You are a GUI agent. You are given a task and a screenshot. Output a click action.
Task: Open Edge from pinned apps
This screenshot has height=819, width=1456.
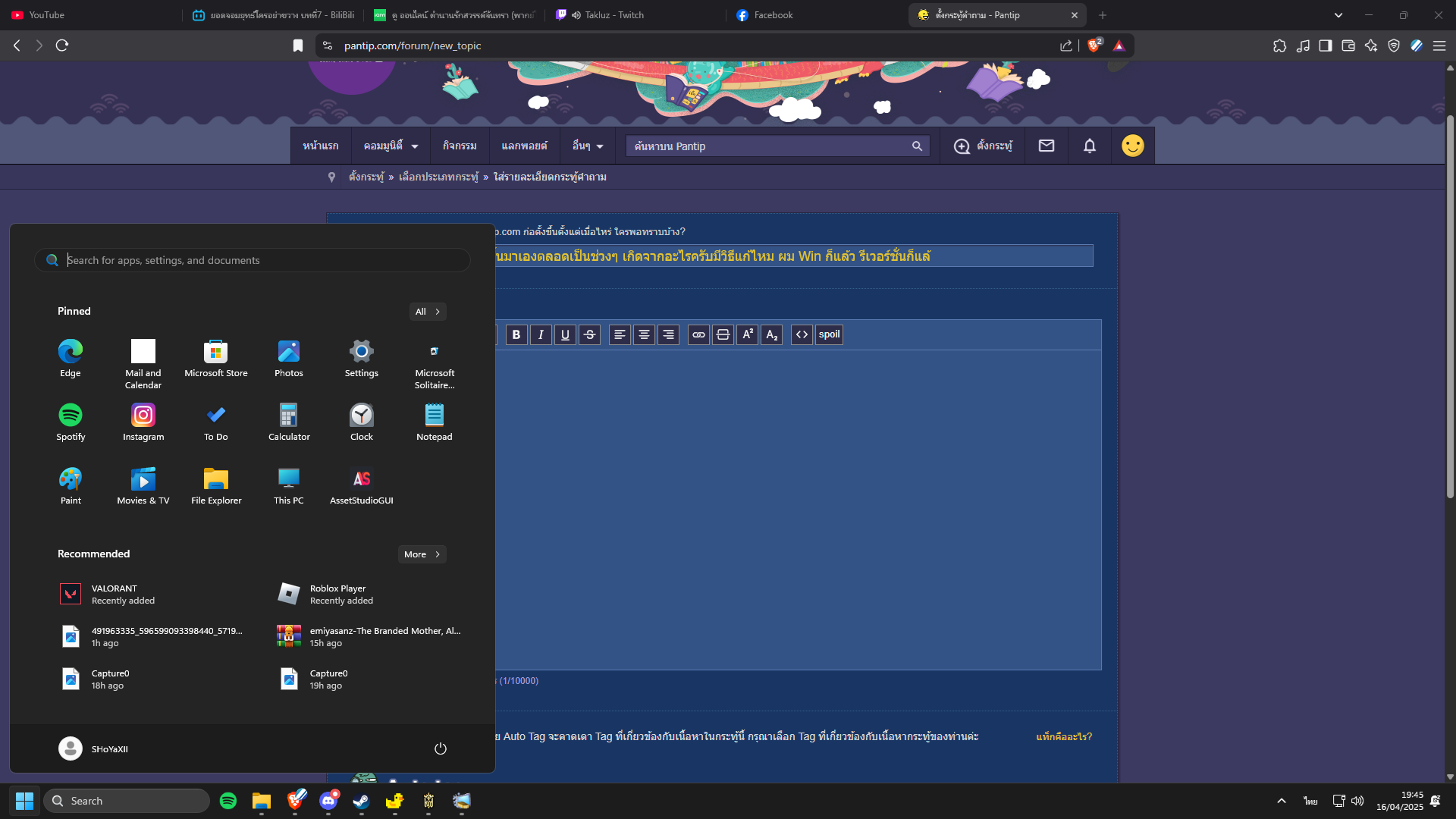71,358
